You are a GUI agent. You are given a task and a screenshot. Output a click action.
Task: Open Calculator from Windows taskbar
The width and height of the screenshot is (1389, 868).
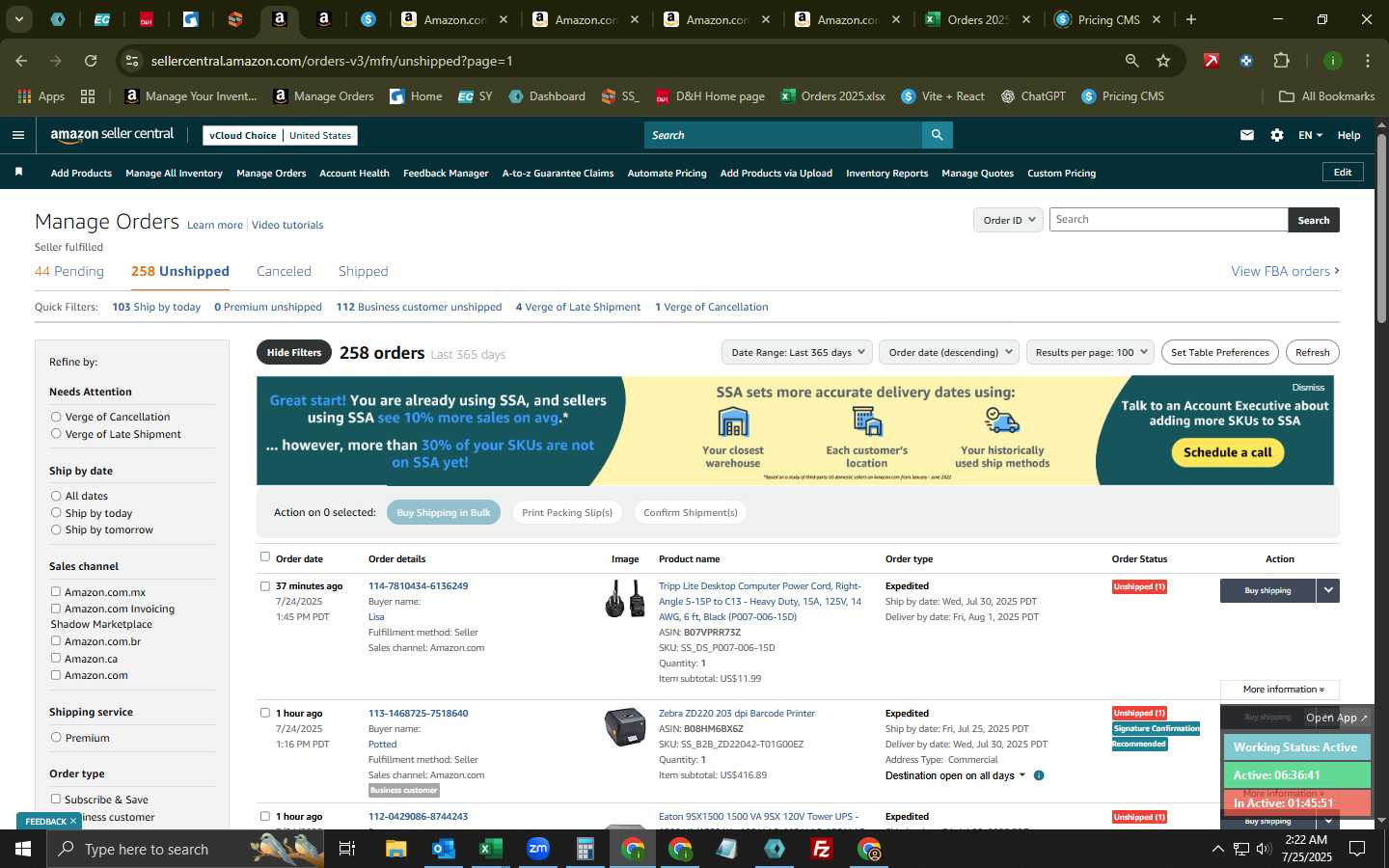[x=585, y=849]
